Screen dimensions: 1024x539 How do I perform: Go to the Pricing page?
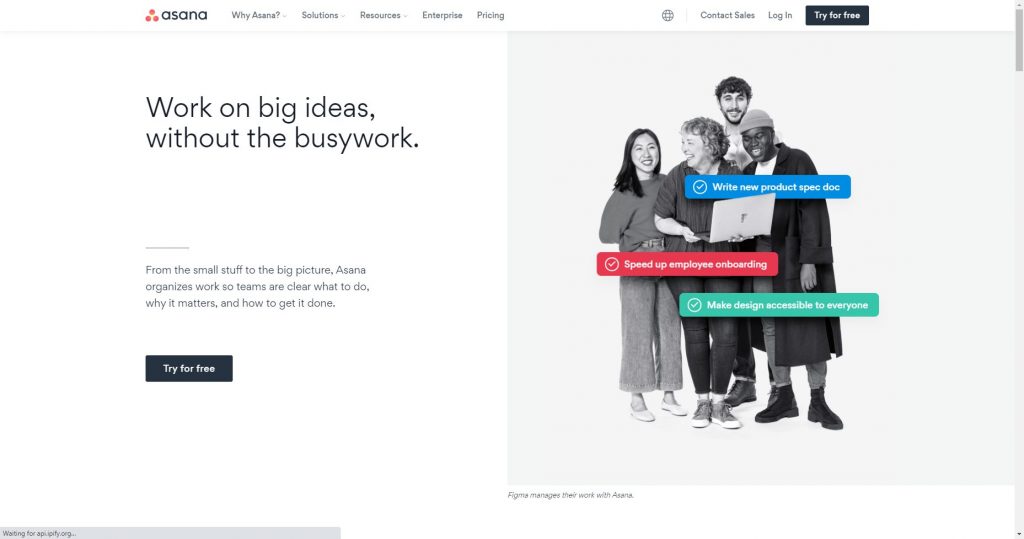(490, 15)
